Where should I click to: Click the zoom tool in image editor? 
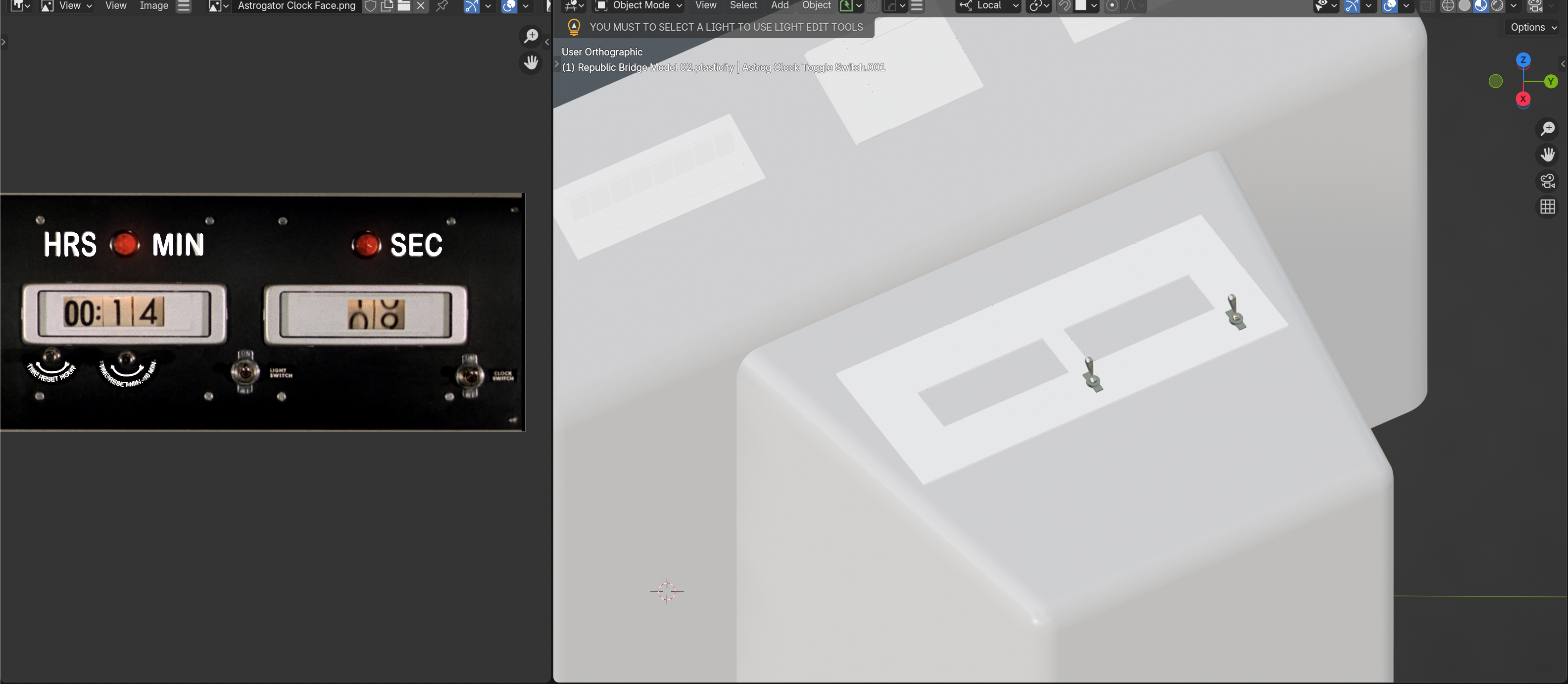(532, 36)
